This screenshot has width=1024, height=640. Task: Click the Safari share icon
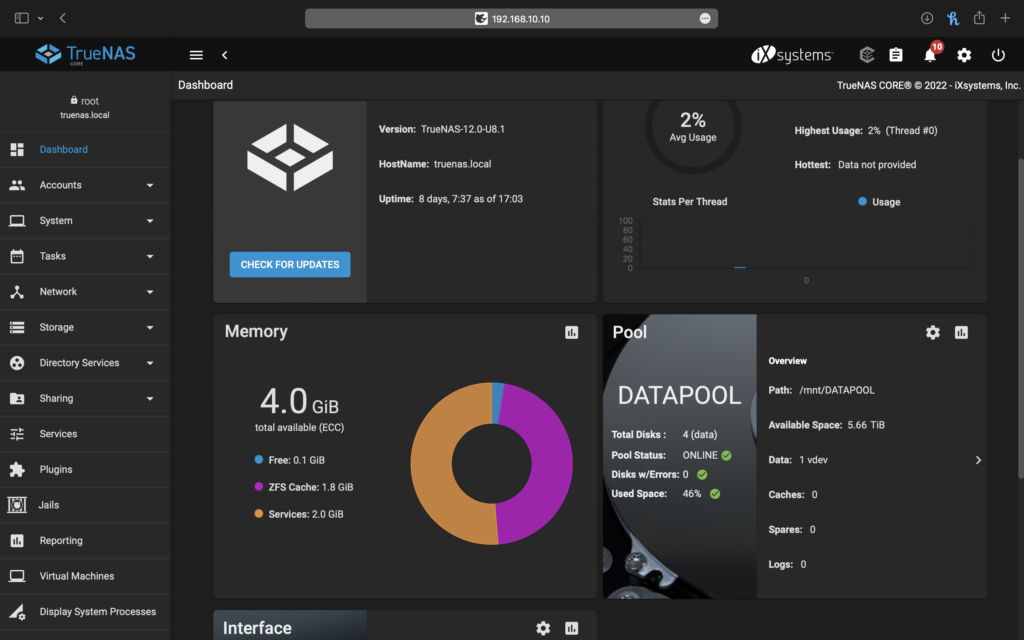[979, 18]
